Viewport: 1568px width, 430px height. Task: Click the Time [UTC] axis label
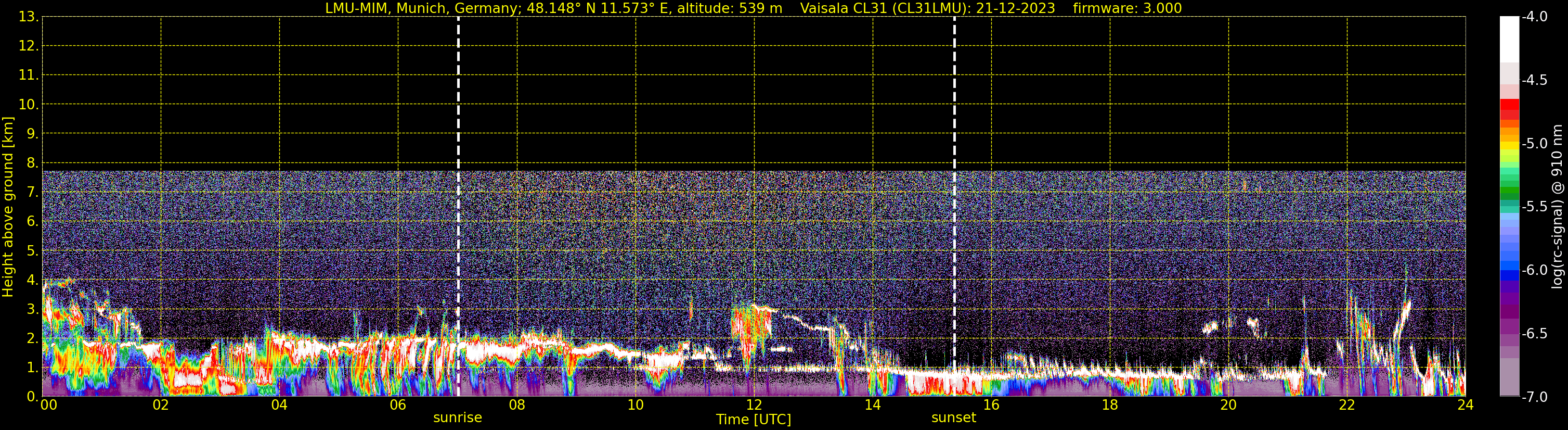tap(753, 420)
